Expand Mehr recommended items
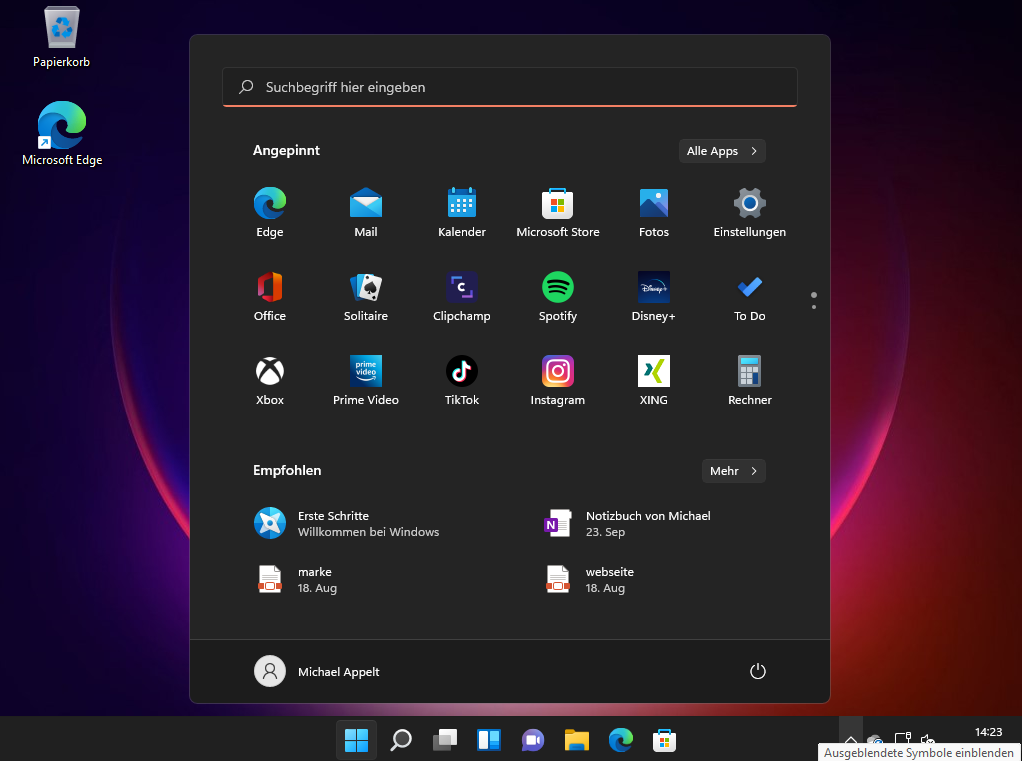 pos(733,471)
